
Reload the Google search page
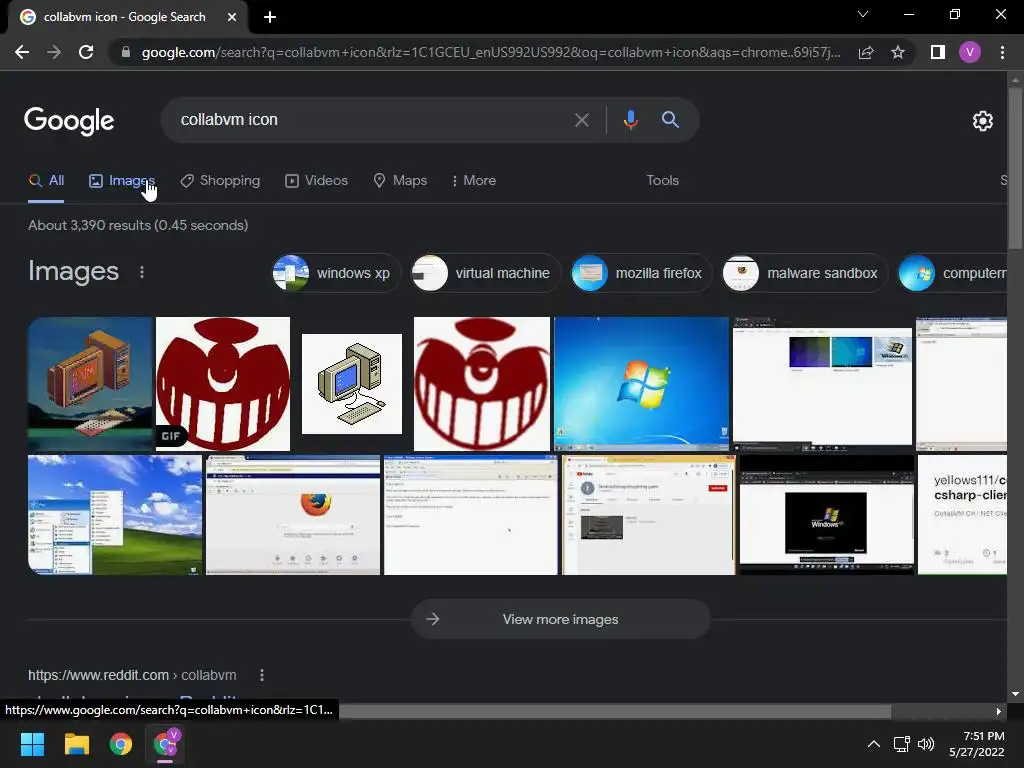coord(86,52)
